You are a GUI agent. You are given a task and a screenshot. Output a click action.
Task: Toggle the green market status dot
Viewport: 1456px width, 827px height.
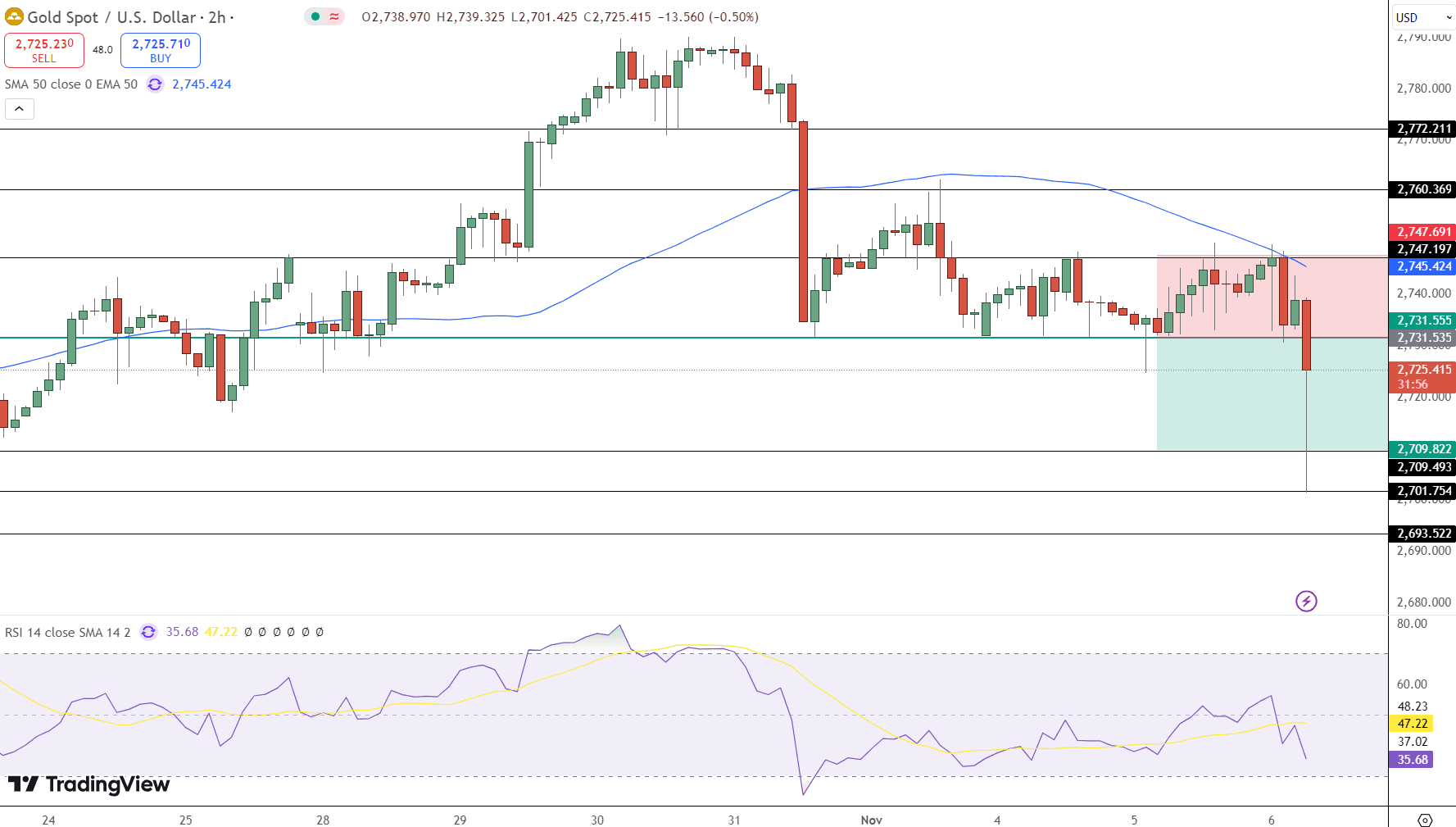click(315, 16)
